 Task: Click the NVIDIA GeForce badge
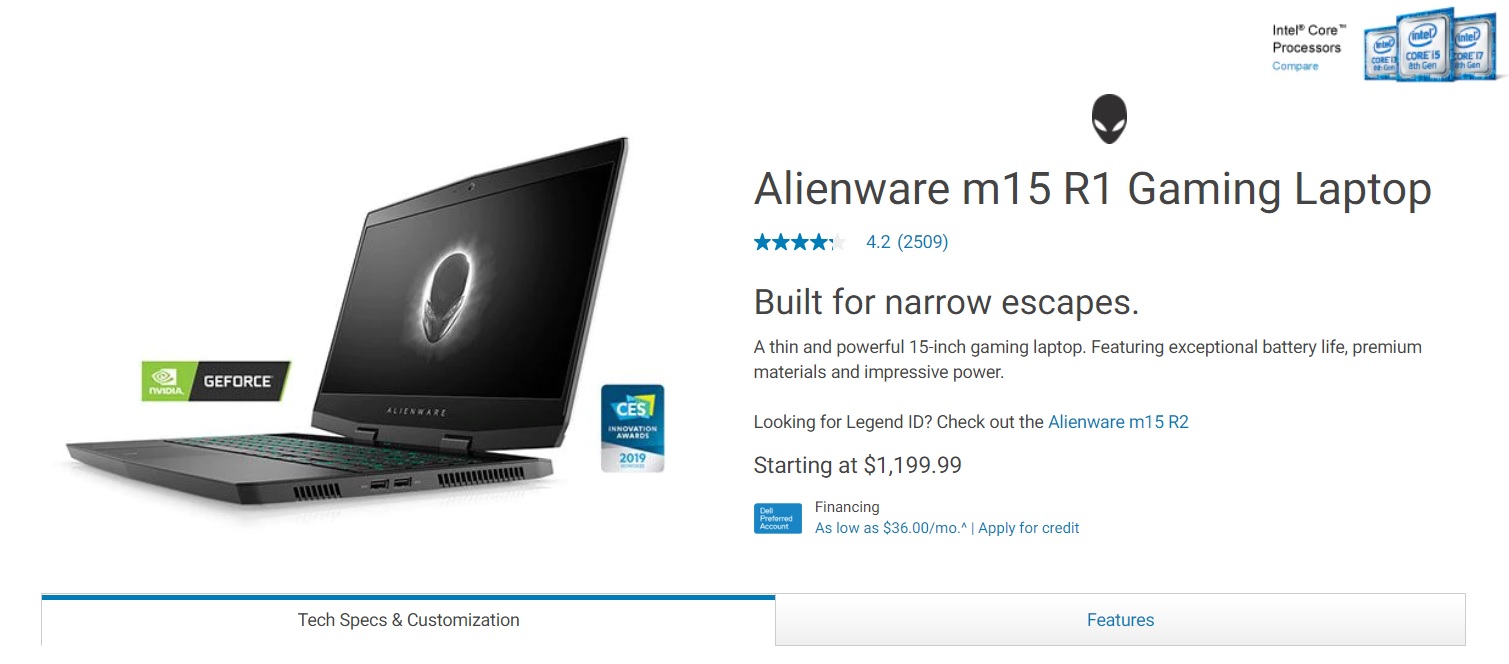tap(216, 381)
